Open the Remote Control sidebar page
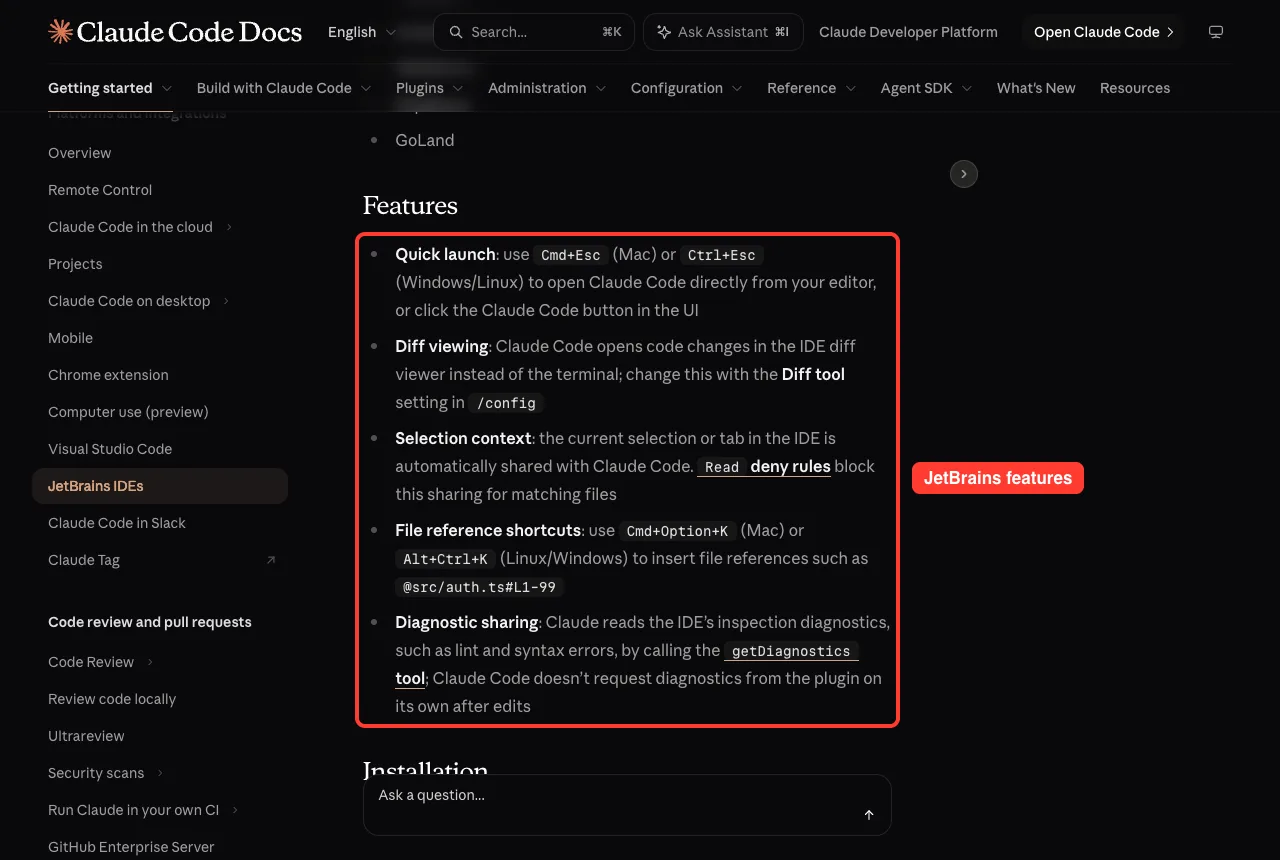 point(100,190)
